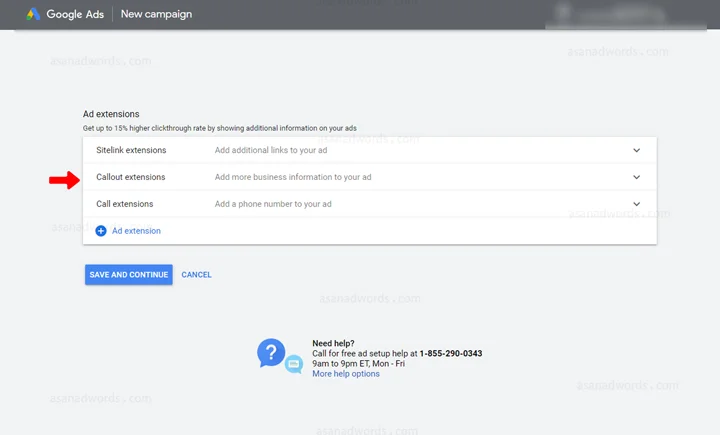
Task: Select the Call extensions row label
Action: (124, 204)
